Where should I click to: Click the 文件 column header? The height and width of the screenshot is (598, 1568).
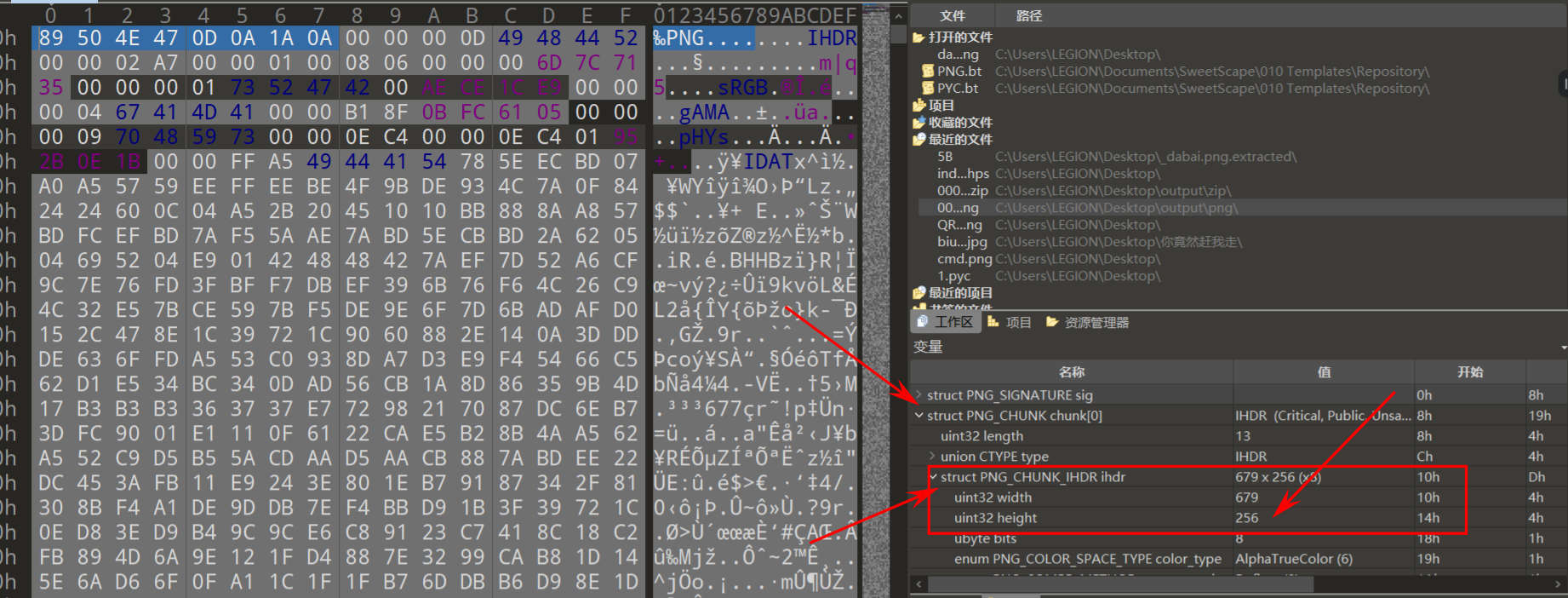[953, 15]
